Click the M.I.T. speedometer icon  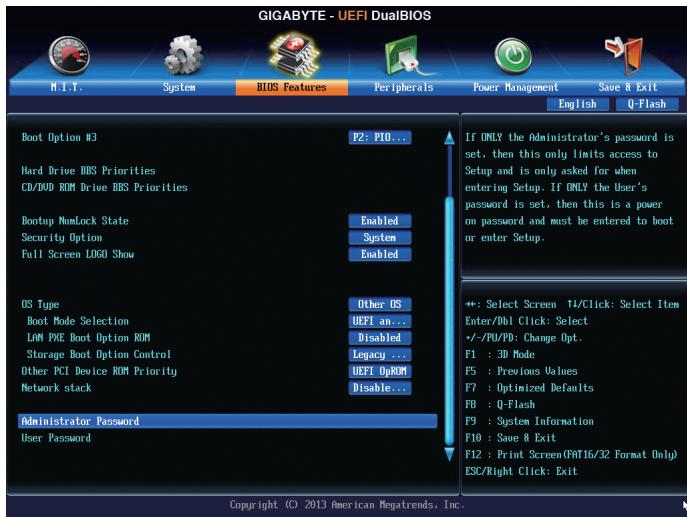[x=69, y=55]
